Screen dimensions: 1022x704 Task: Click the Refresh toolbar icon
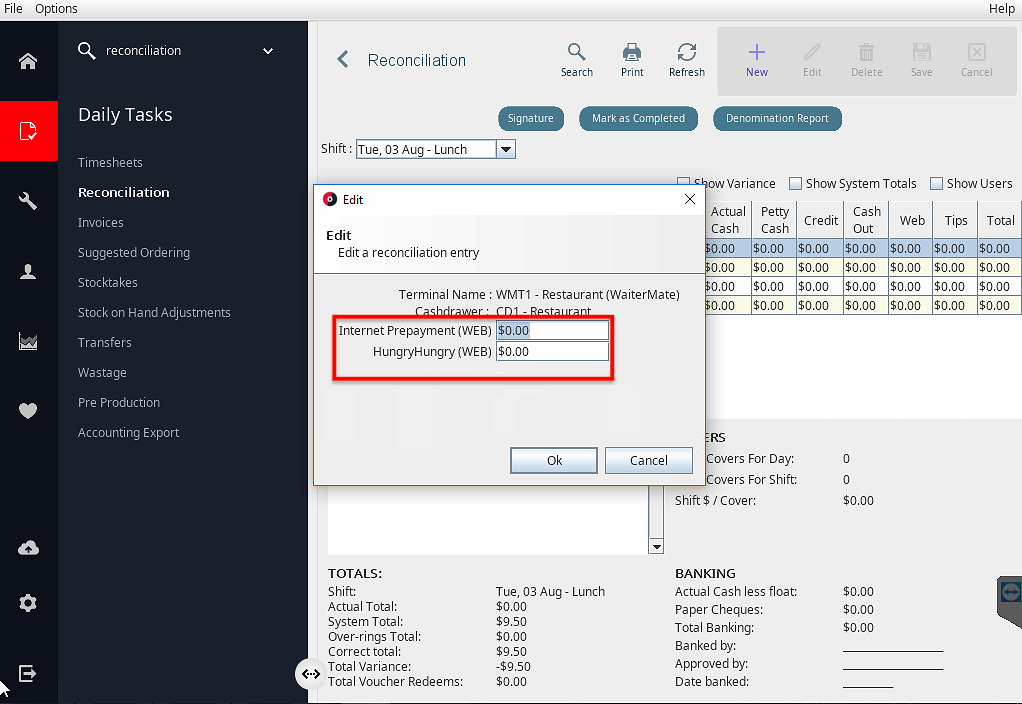click(x=687, y=60)
